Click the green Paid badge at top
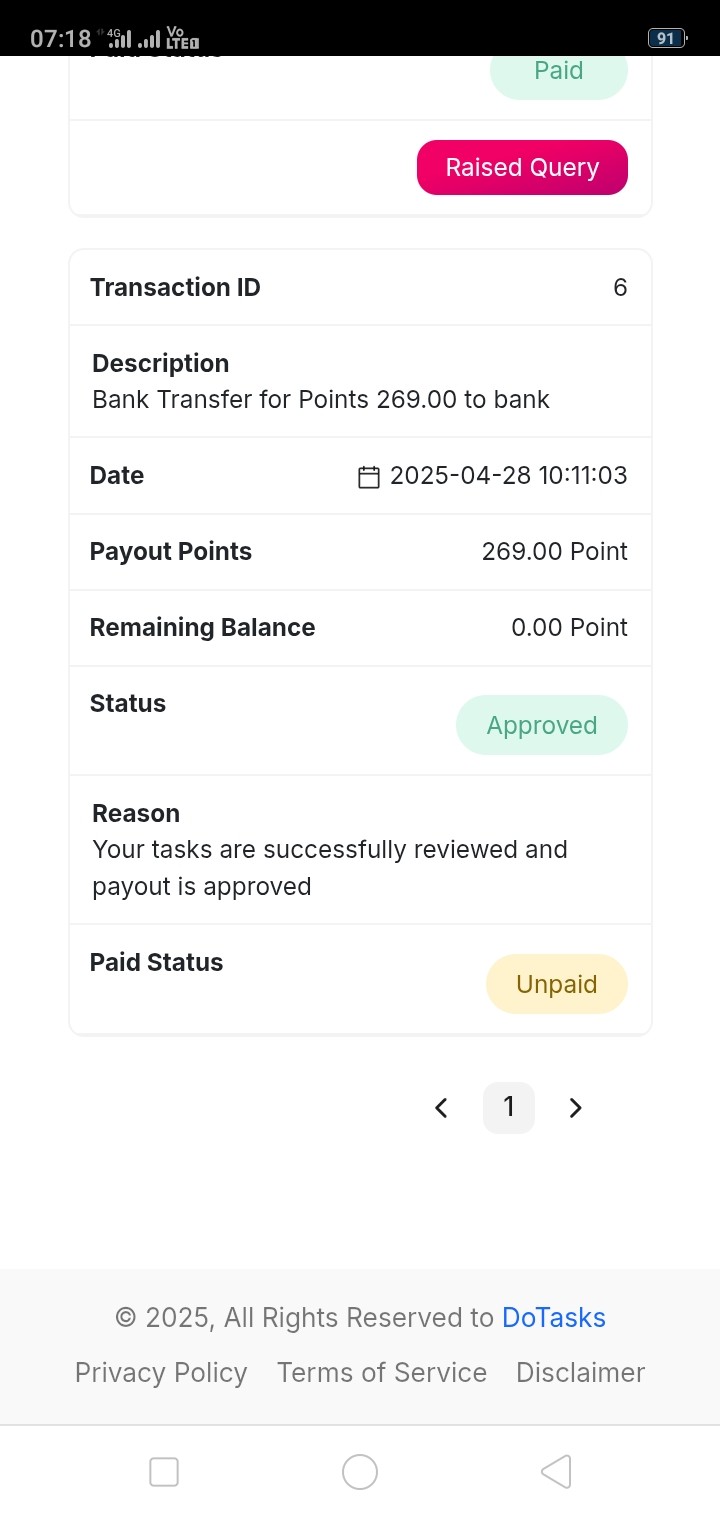This screenshot has width=720, height=1520. coord(559,72)
